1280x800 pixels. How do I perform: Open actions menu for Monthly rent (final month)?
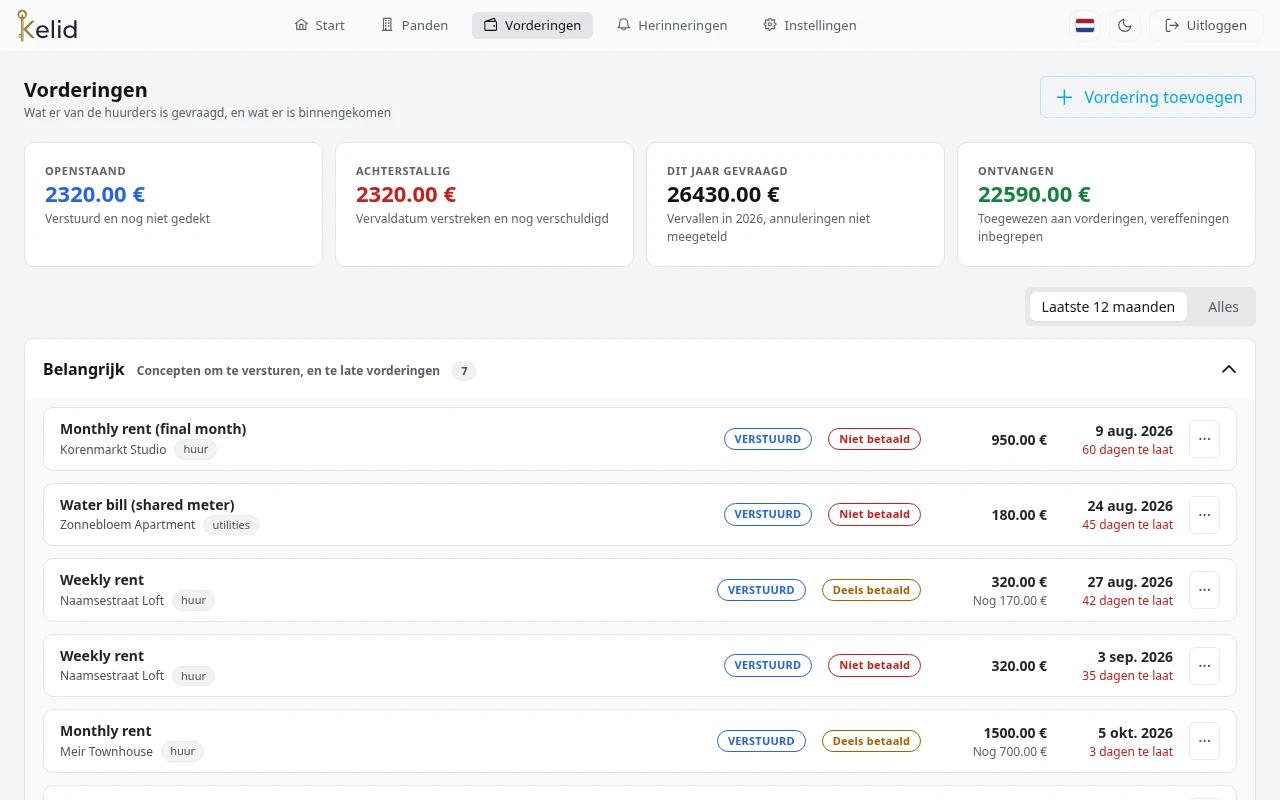(x=1204, y=439)
